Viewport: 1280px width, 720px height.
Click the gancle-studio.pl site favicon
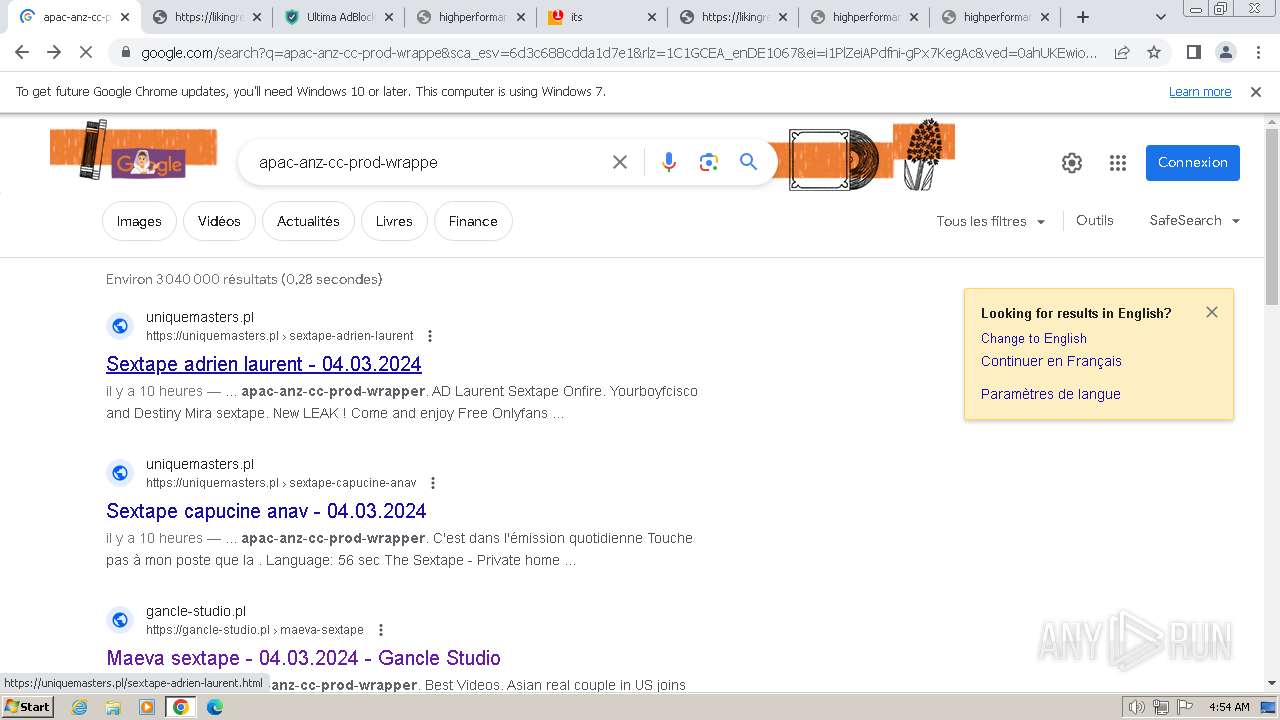coord(120,620)
